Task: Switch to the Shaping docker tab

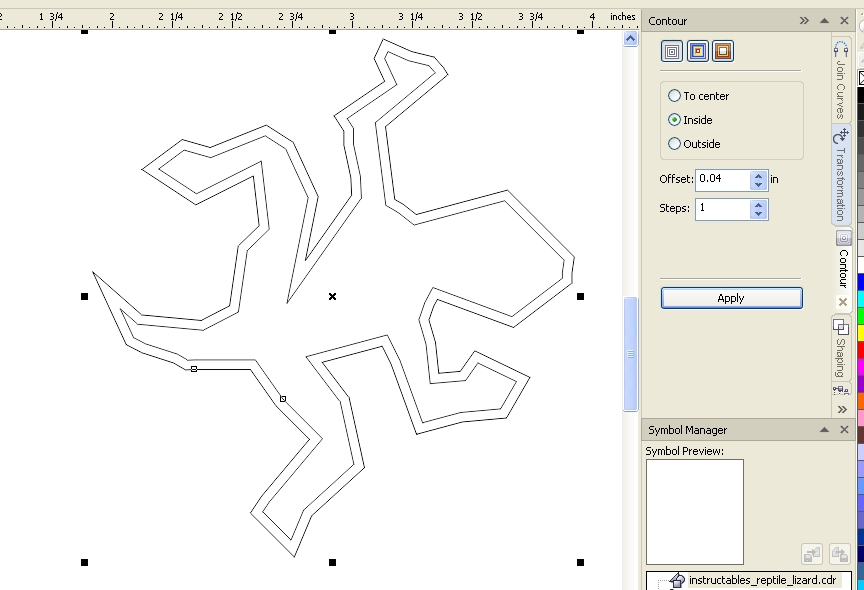Action: (x=840, y=348)
